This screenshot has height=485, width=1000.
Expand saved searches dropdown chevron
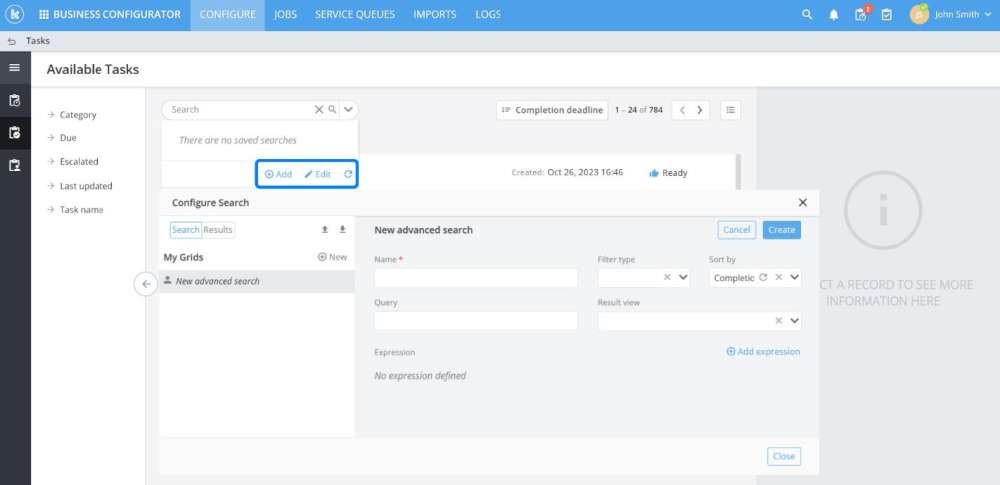(348, 110)
